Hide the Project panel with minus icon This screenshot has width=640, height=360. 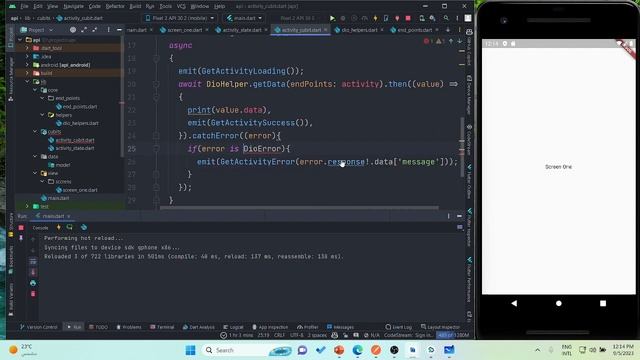point(119,30)
